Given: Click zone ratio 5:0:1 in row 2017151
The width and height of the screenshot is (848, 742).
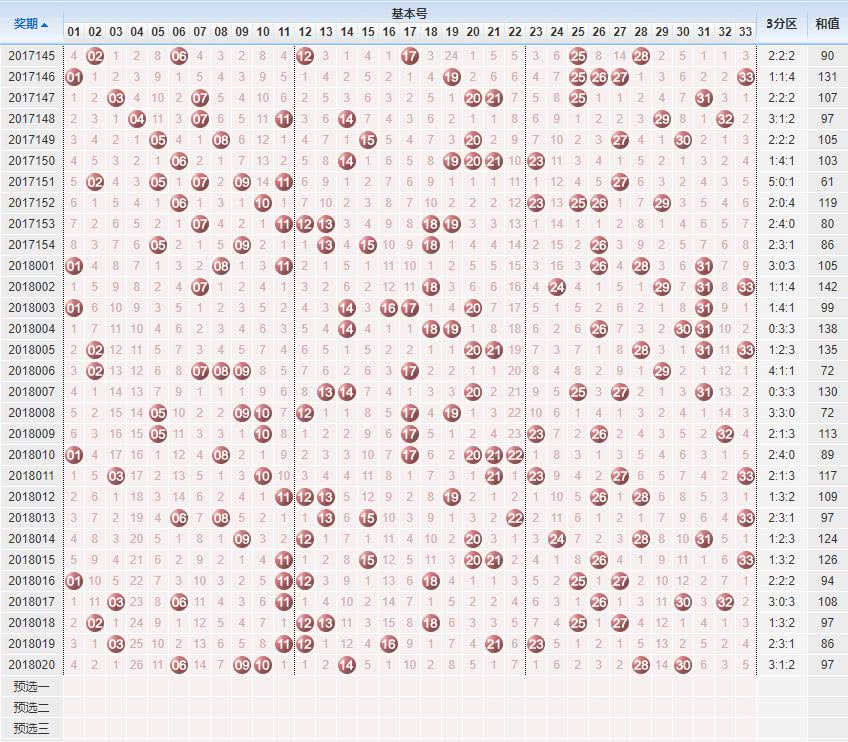Looking at the screenshot, I should click(x=781, y=182).
